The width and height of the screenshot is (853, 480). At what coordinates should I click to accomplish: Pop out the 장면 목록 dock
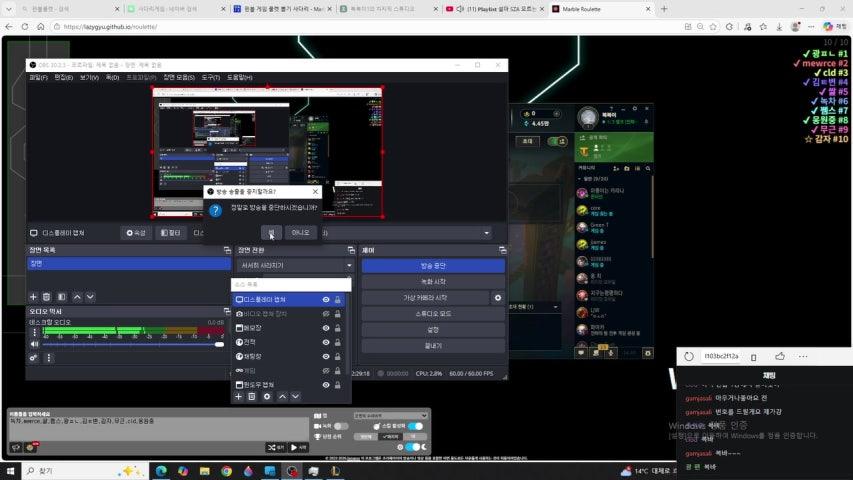227,250
